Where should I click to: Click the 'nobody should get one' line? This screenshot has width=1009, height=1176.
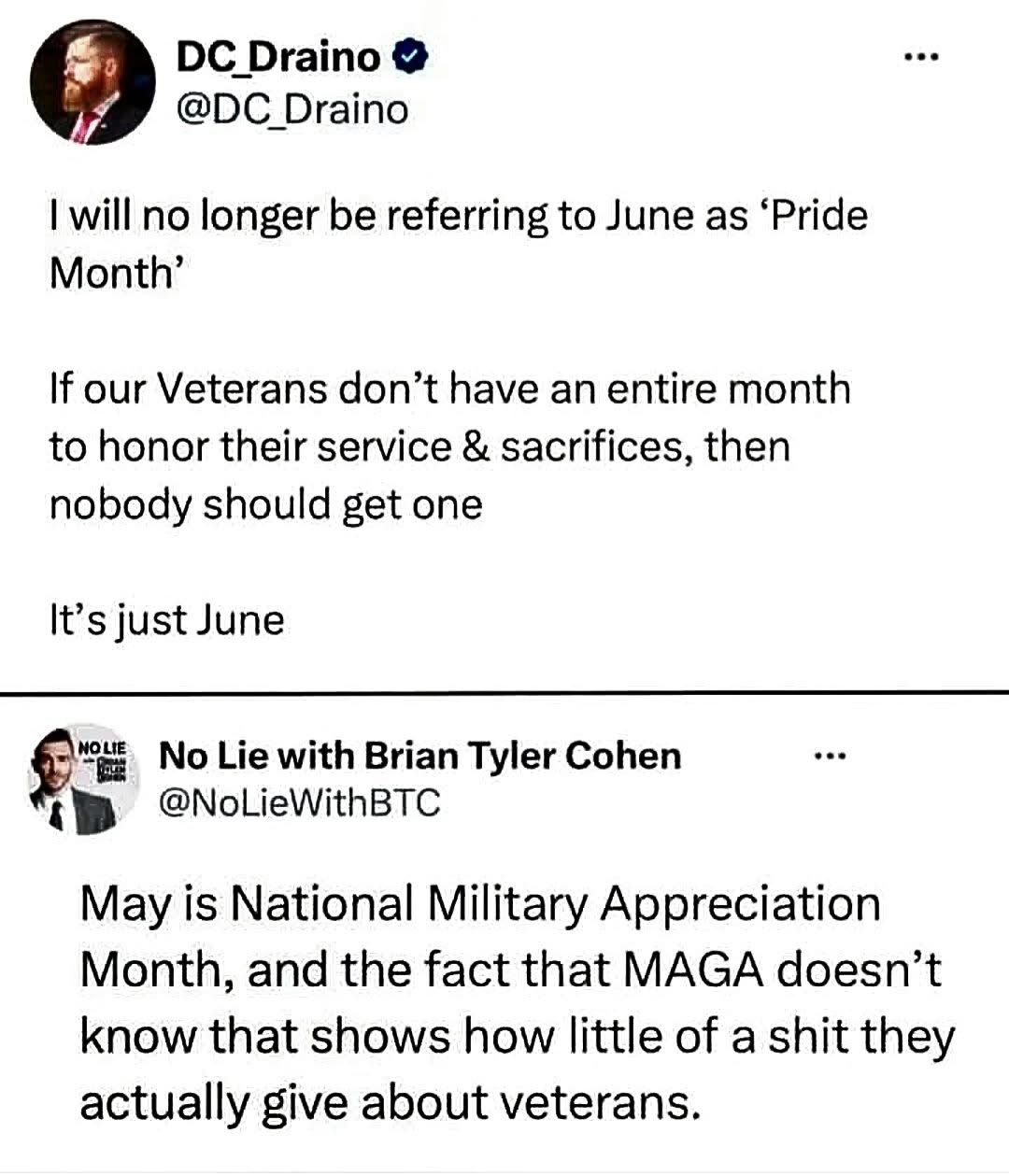point(265,504)
